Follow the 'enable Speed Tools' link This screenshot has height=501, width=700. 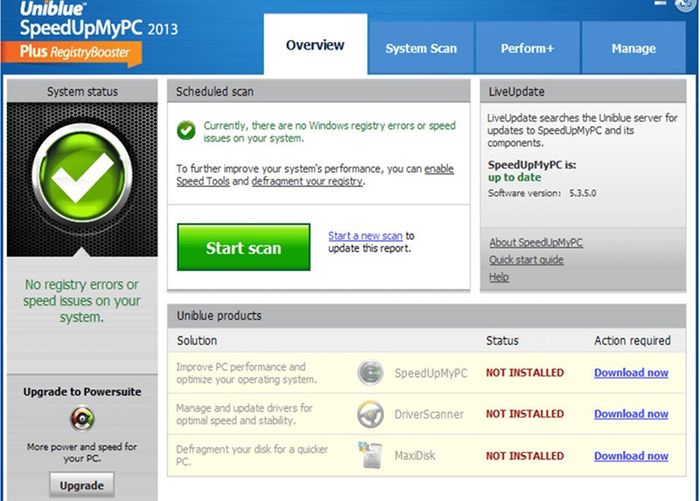pos(439,169)
